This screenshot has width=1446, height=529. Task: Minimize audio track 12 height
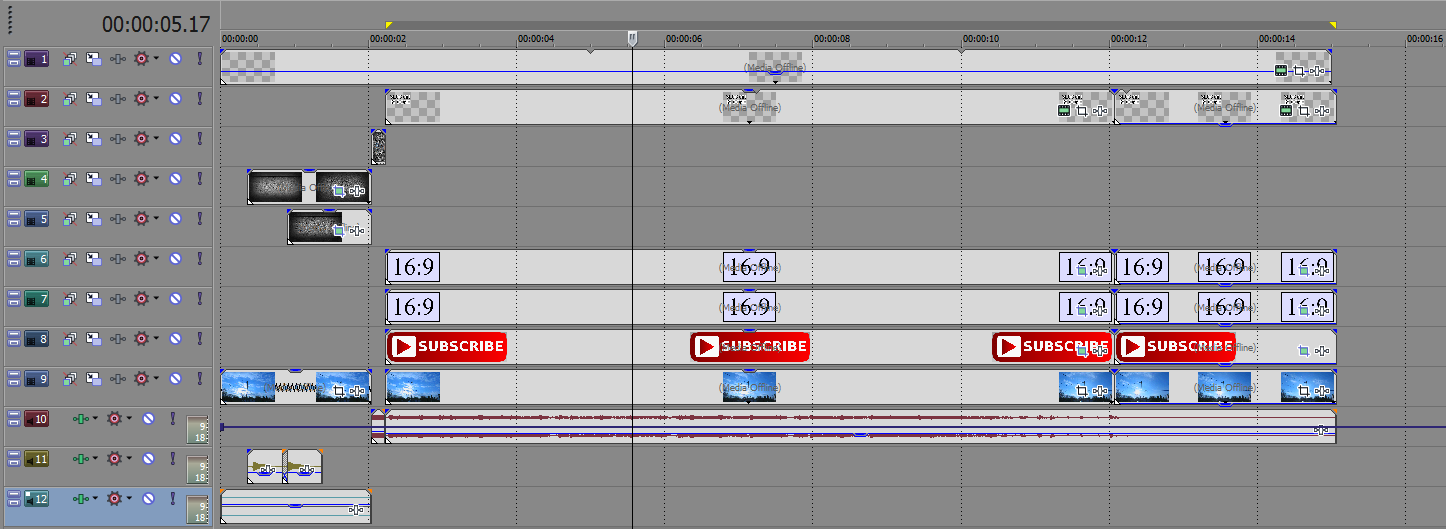[x=14, y=499]
